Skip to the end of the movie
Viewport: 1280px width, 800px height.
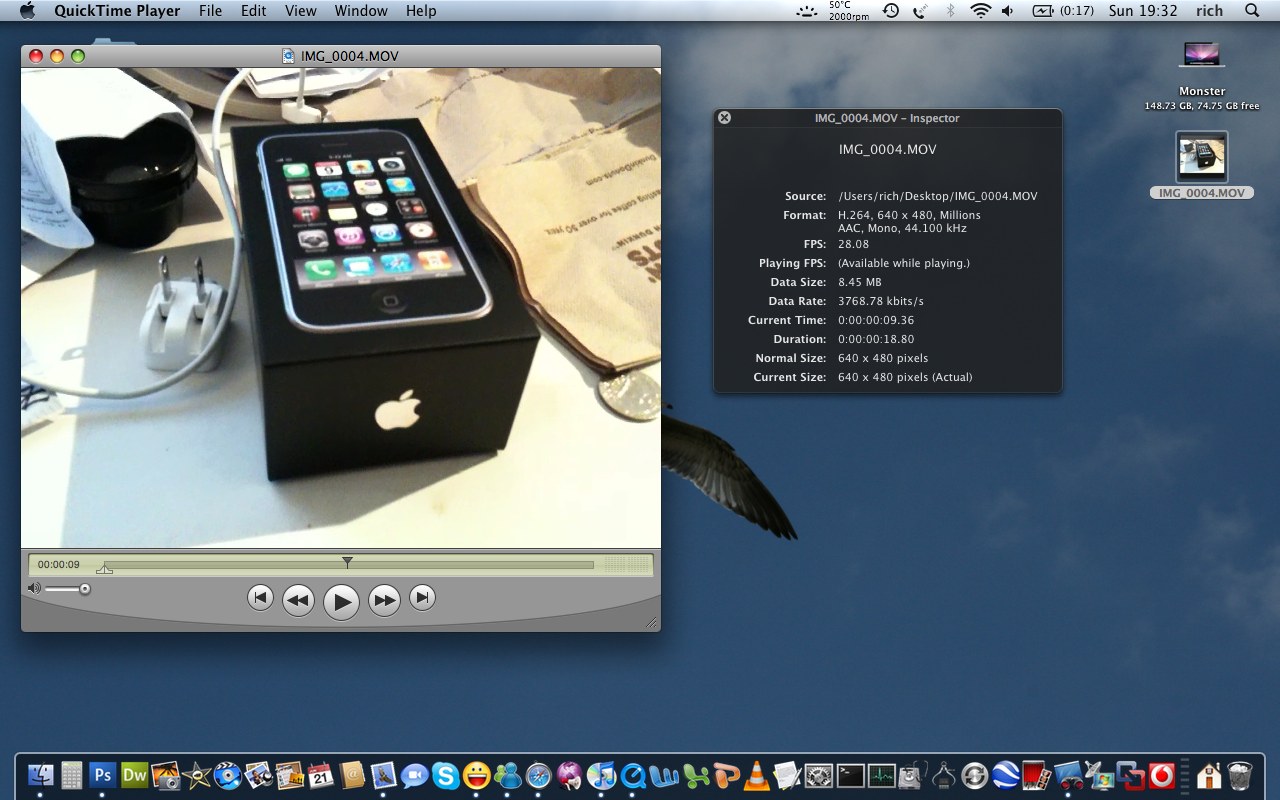(423, 598)
